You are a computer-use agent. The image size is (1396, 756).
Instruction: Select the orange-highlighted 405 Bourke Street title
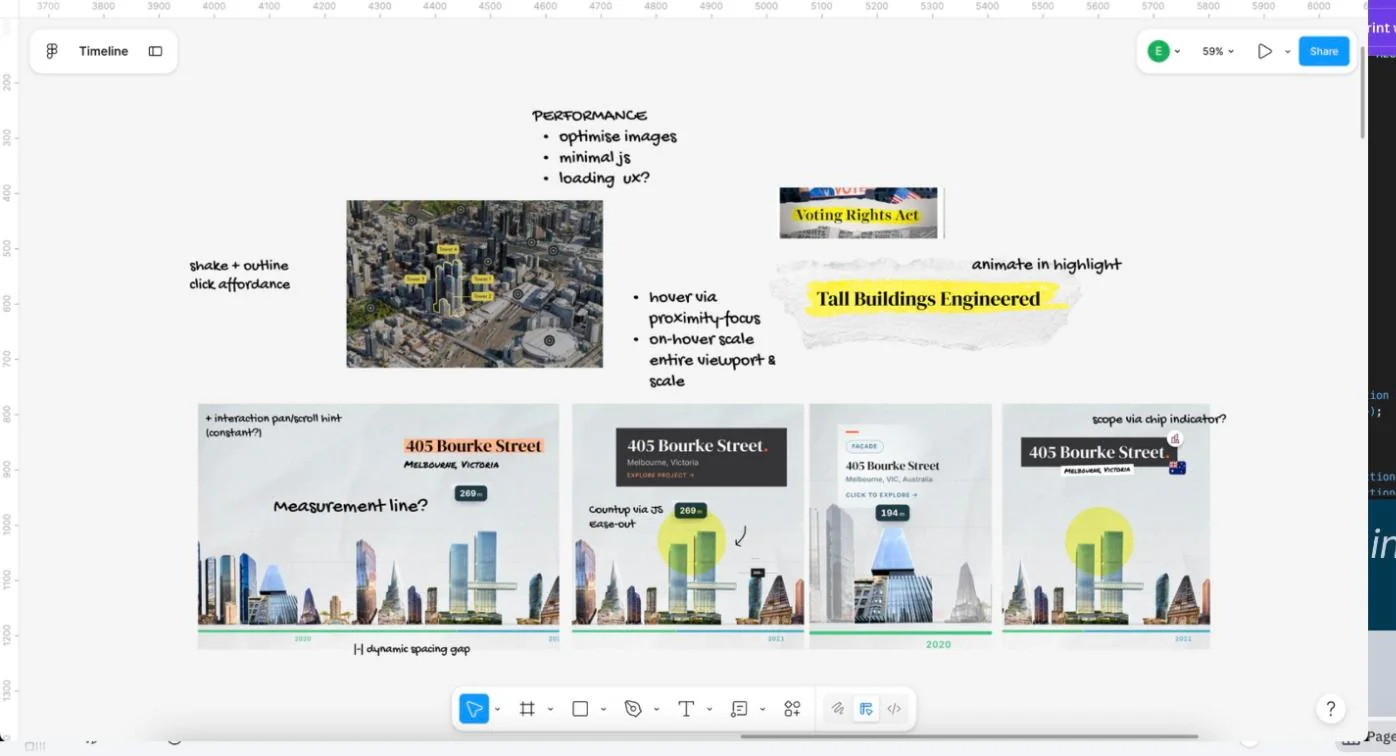pos(474,446)
